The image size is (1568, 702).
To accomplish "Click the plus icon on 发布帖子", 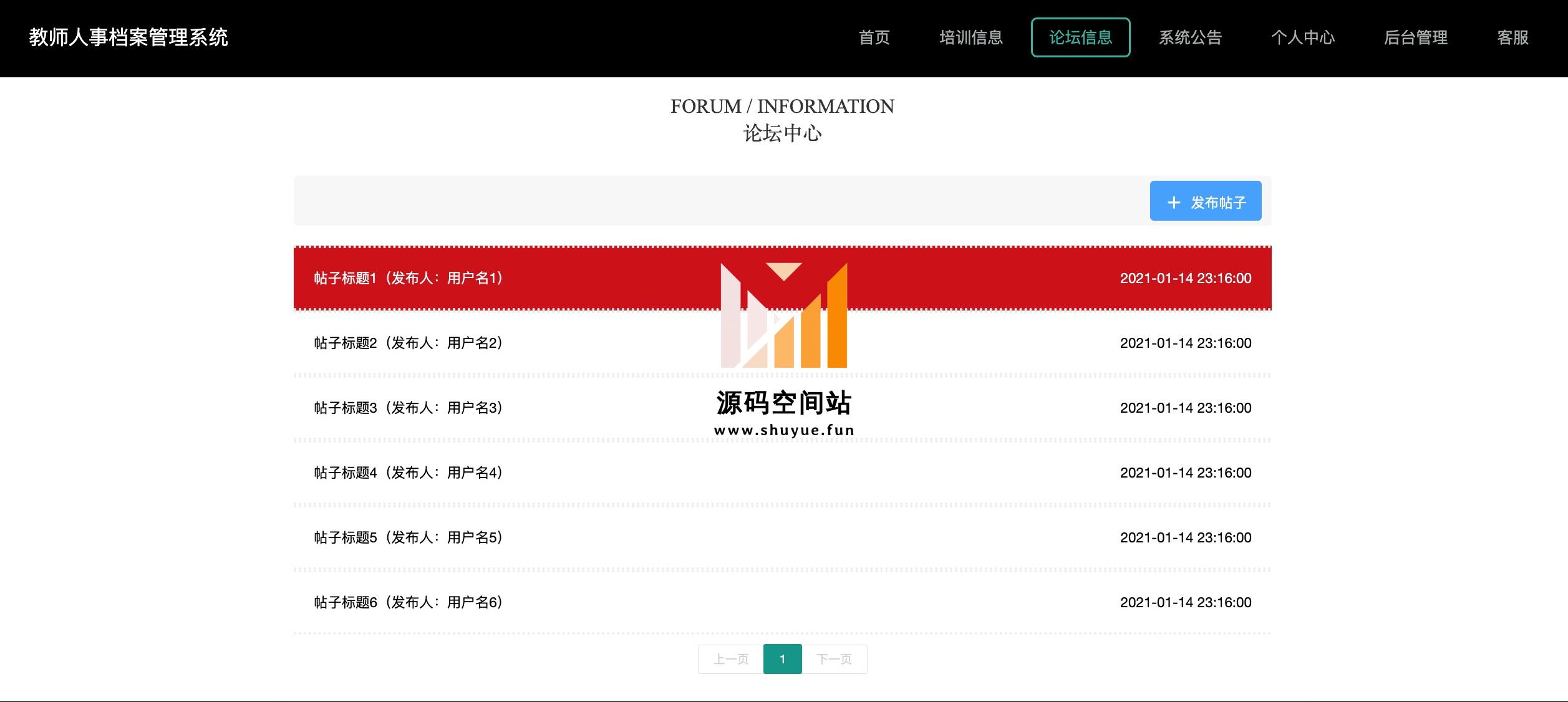I will point(1174,203).
